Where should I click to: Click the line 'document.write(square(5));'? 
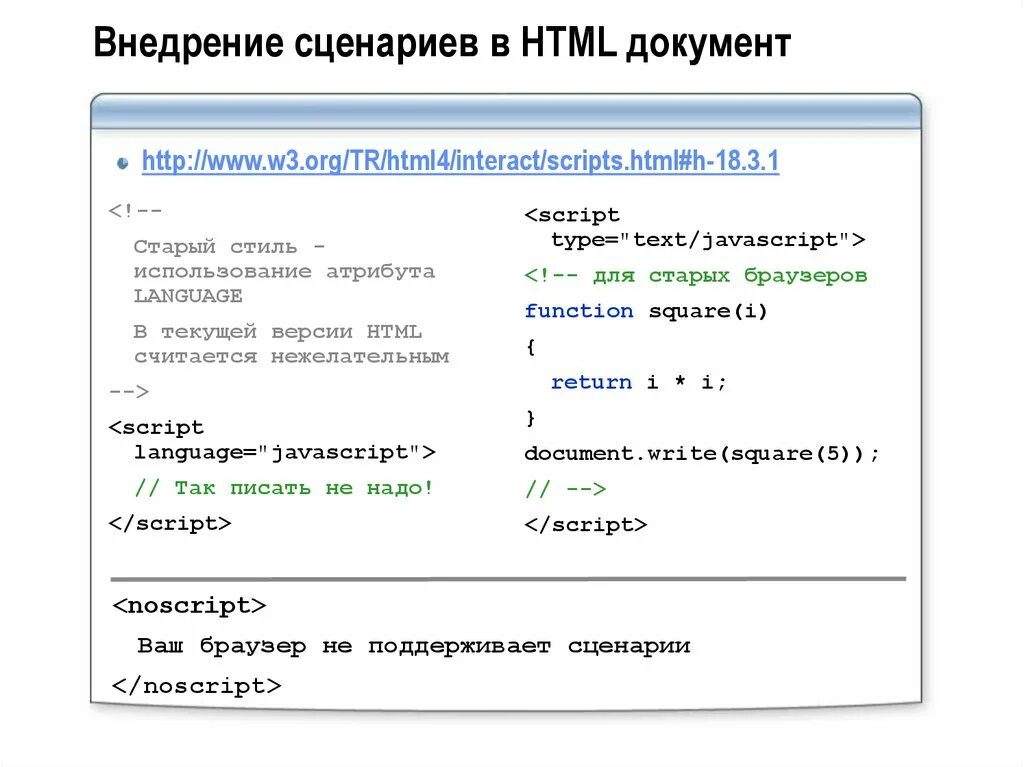tap(702, 453)
